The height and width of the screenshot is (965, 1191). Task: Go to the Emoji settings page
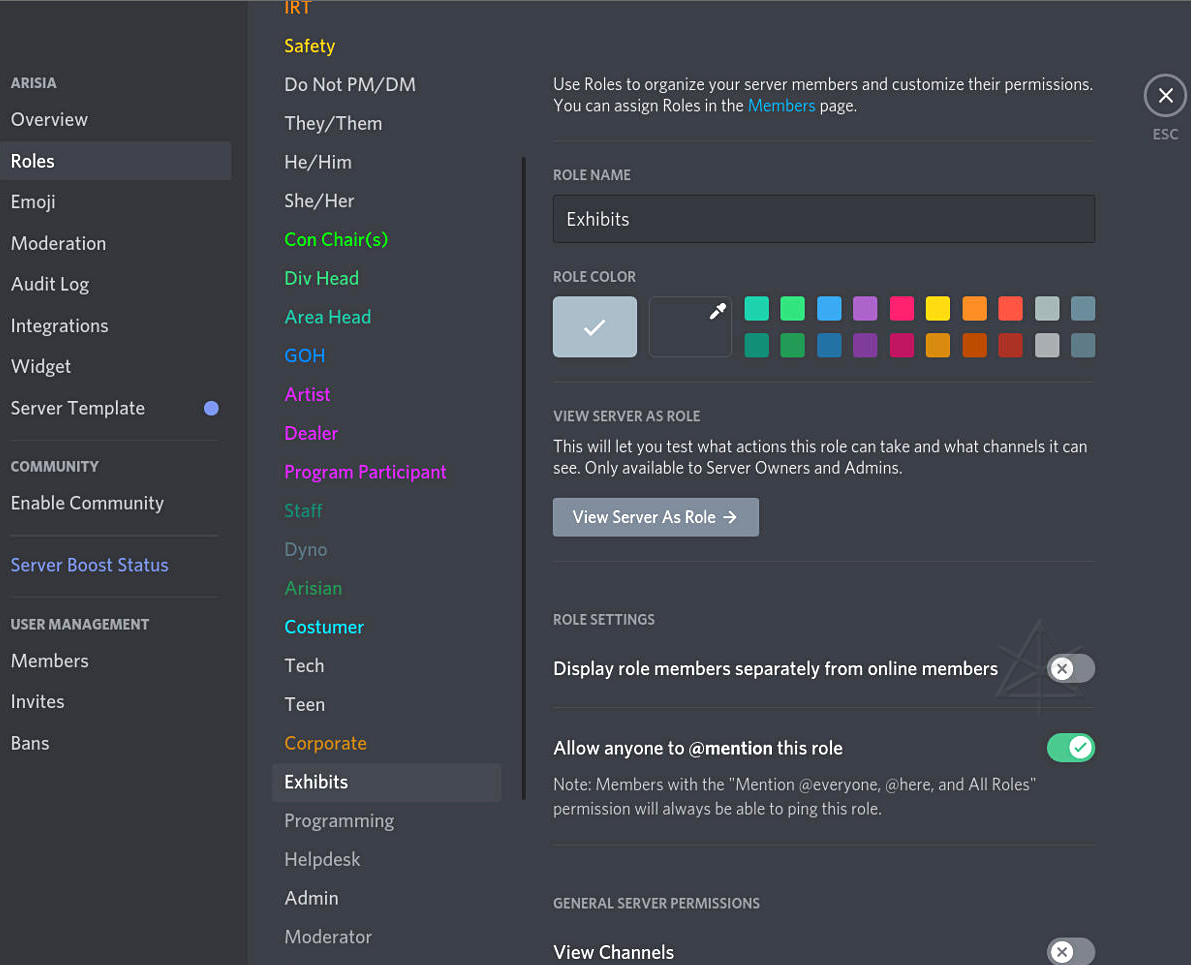(x=33, y=202)
